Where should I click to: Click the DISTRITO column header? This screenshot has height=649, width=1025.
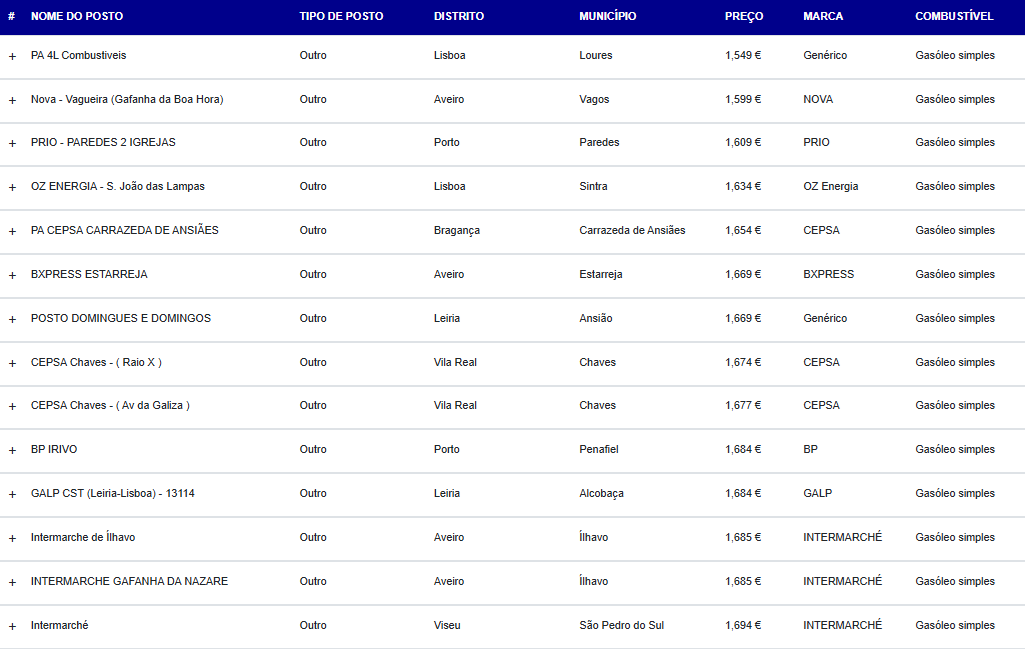click(459, 16)
